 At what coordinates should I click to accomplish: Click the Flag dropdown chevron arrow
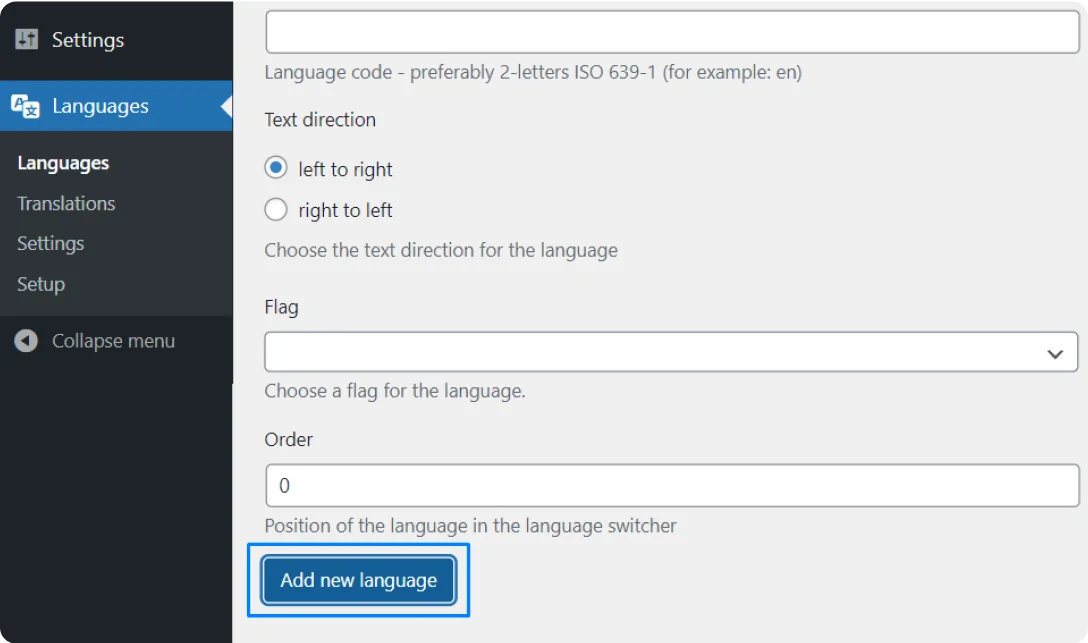(1055, 352)
